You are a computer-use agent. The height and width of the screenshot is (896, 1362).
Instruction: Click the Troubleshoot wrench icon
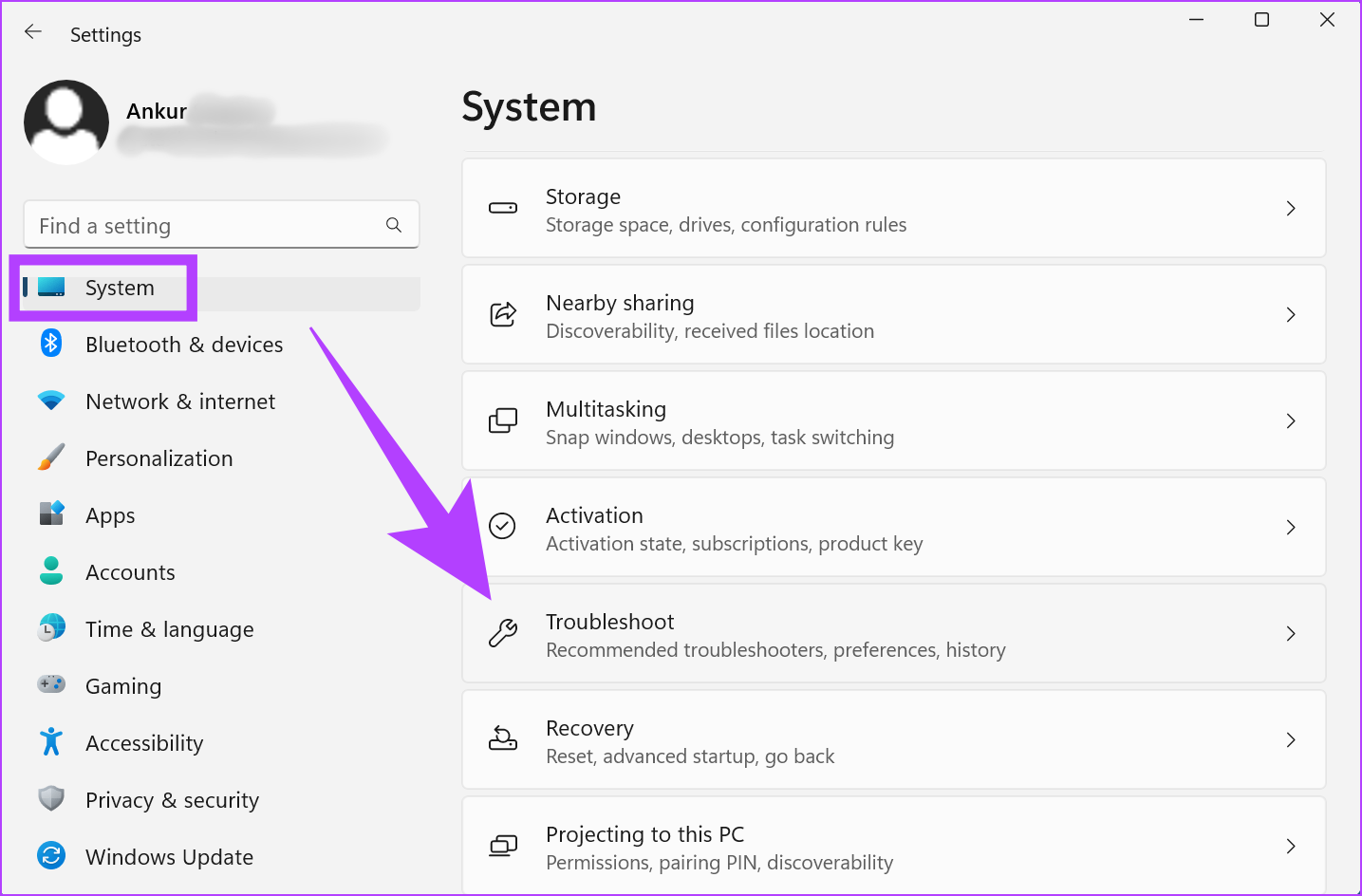[x=503, y=633]
